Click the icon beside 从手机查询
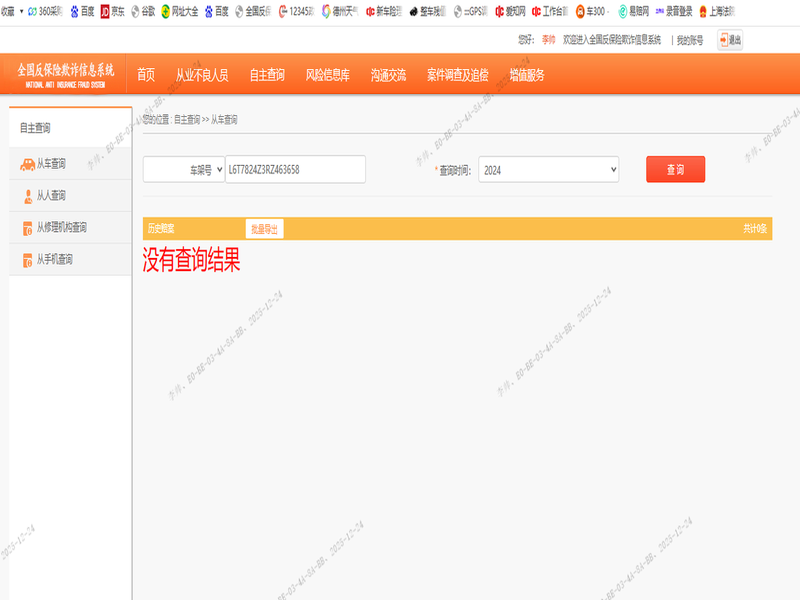Screen dimensions: 800x600 [x=28, y=260]
